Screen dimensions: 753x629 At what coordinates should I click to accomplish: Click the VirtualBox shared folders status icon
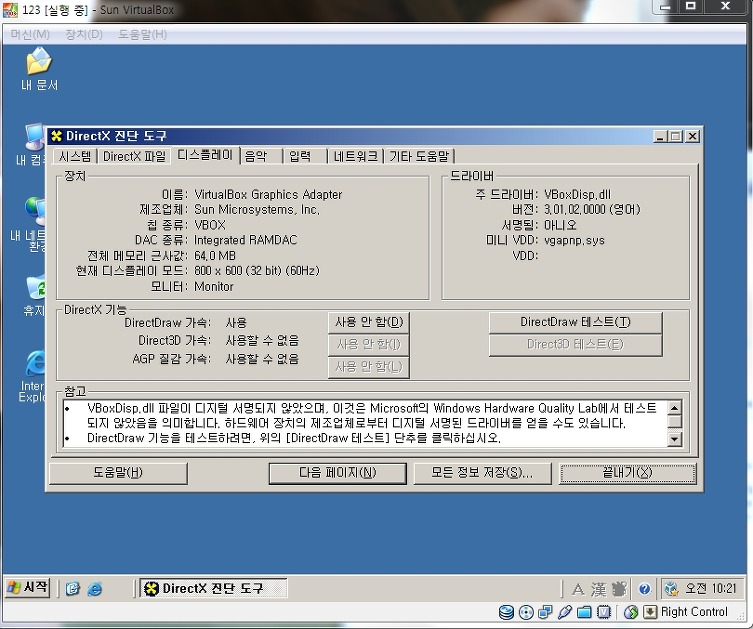584,612
